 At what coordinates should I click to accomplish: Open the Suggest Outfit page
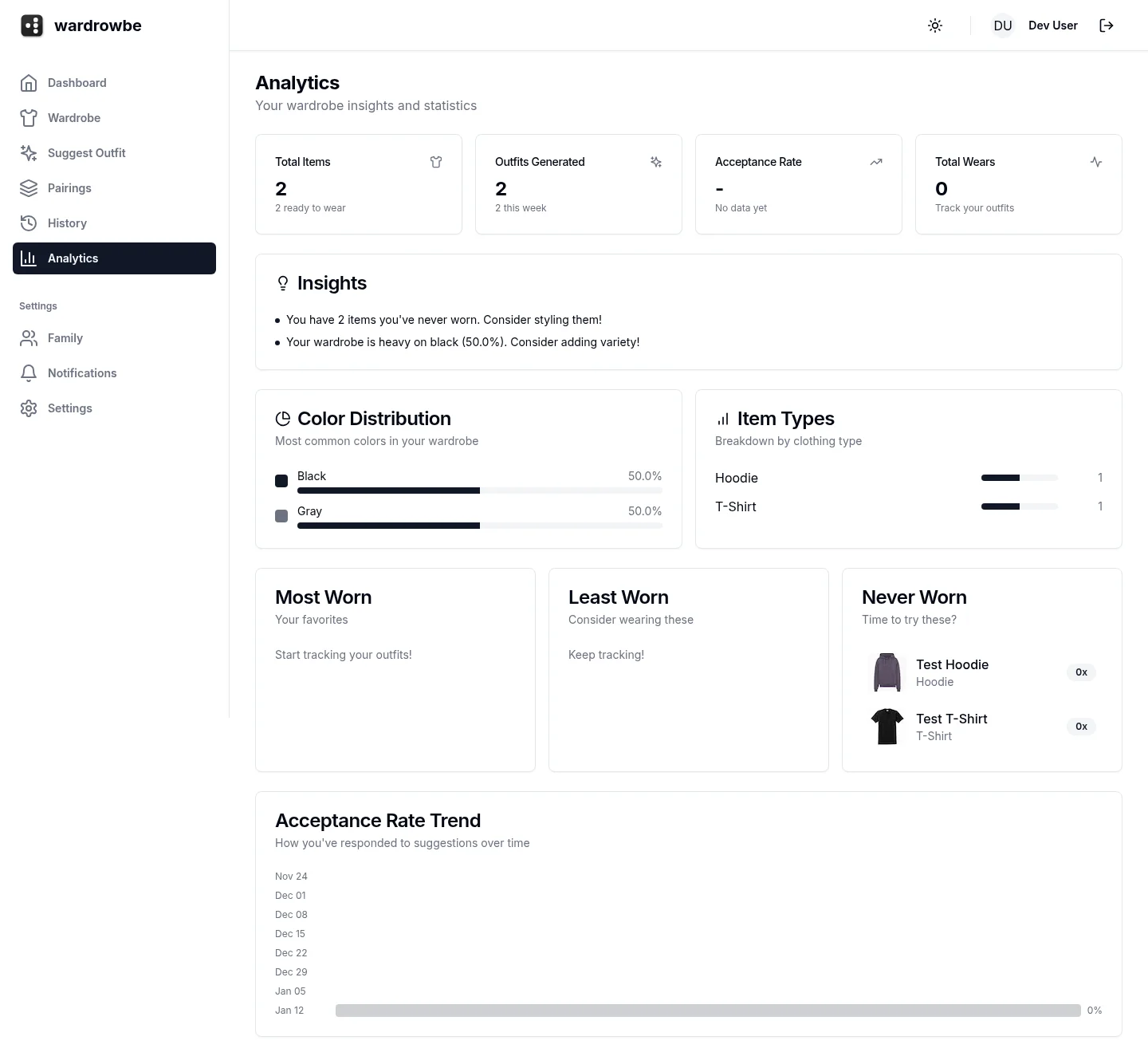(86, 153)
